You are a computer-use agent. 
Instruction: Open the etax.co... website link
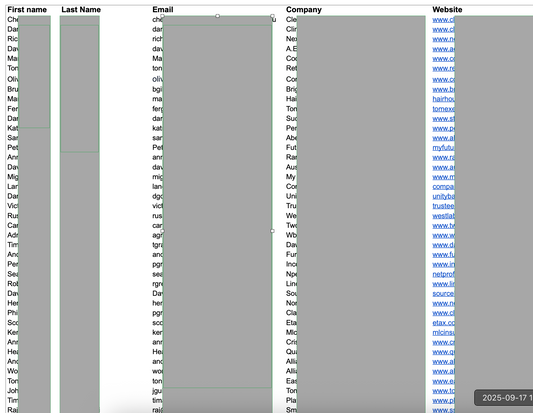click(443, 323)
